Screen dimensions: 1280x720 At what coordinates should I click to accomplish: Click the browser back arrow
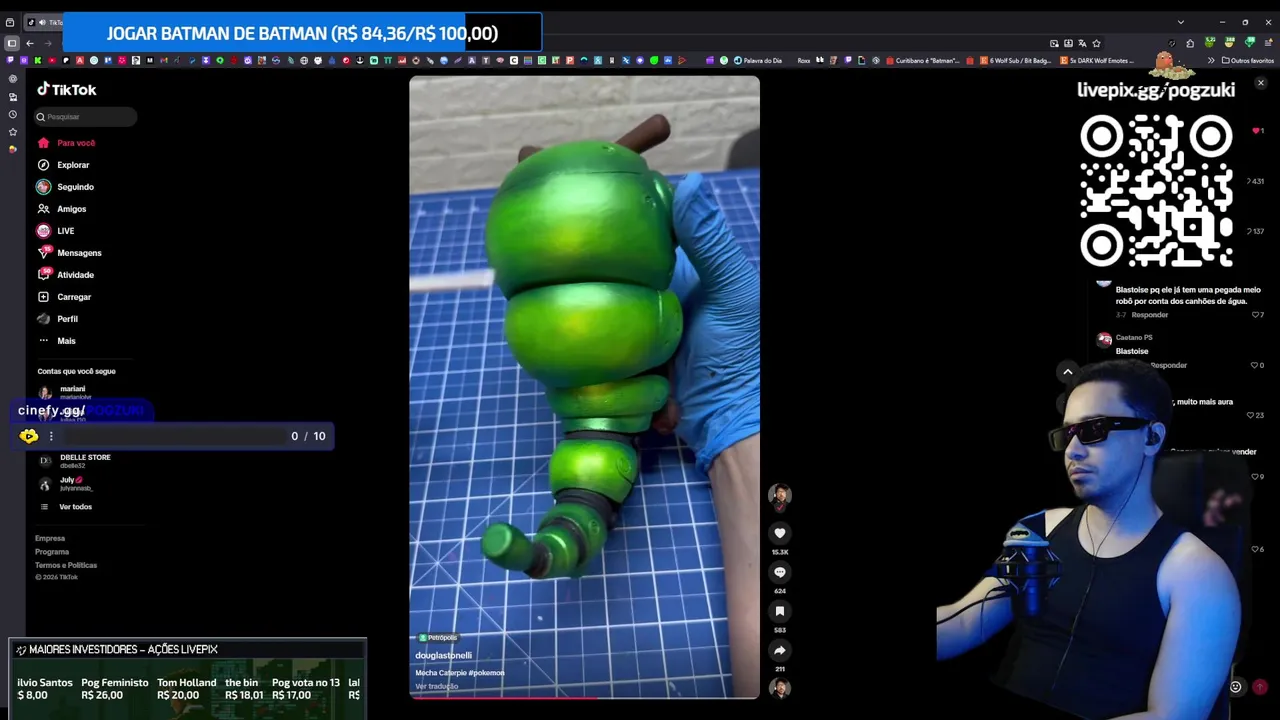tap(30, 43)
